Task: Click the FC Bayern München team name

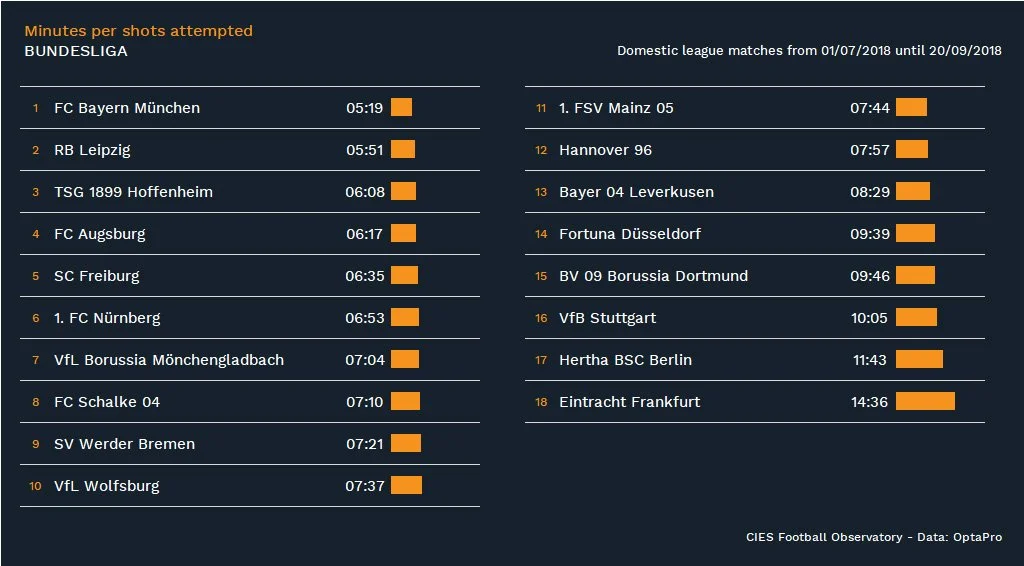Action: point(127,108)
